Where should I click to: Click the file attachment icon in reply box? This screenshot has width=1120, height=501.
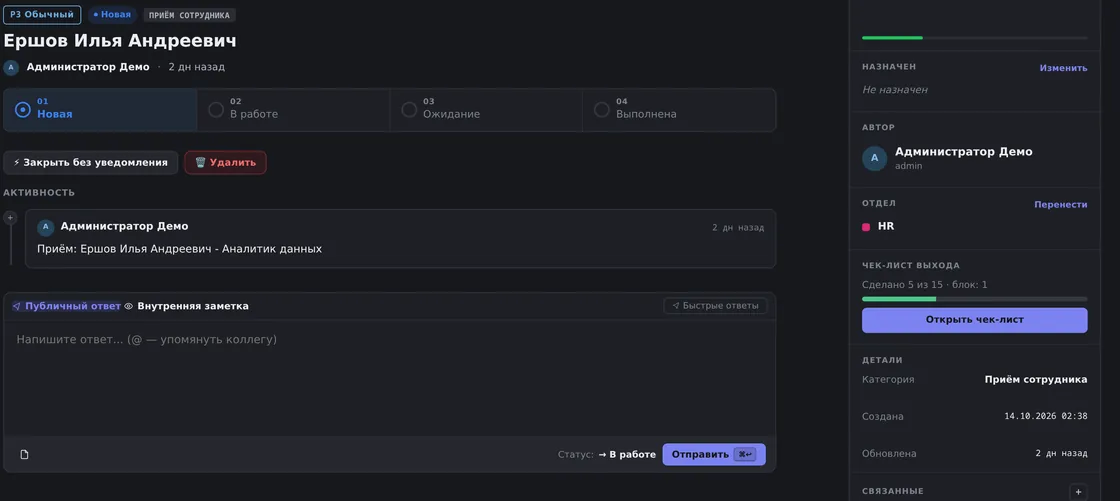click(24, 455)
